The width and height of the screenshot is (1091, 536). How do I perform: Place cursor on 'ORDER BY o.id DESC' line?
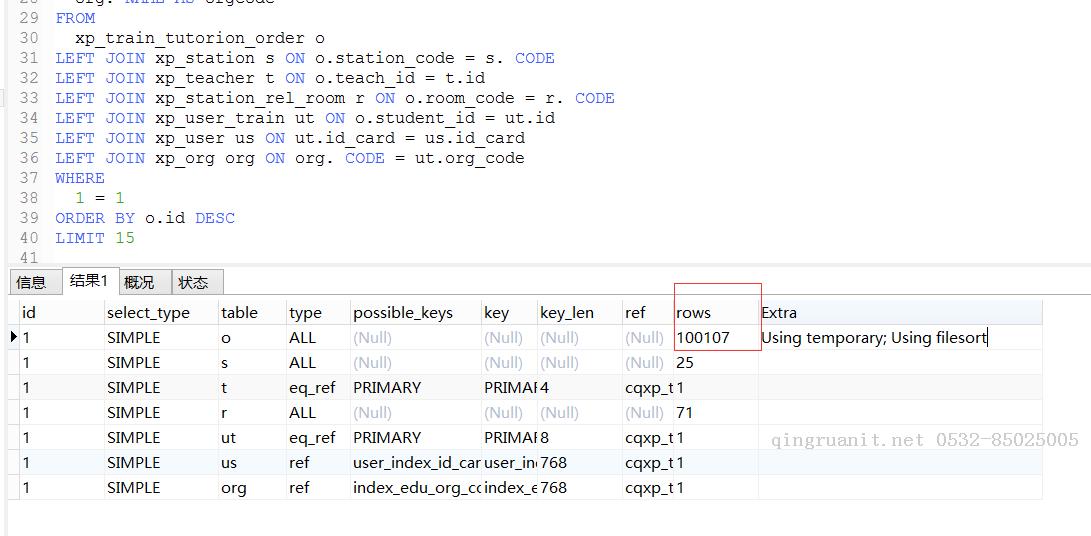(x=145, y=218)
